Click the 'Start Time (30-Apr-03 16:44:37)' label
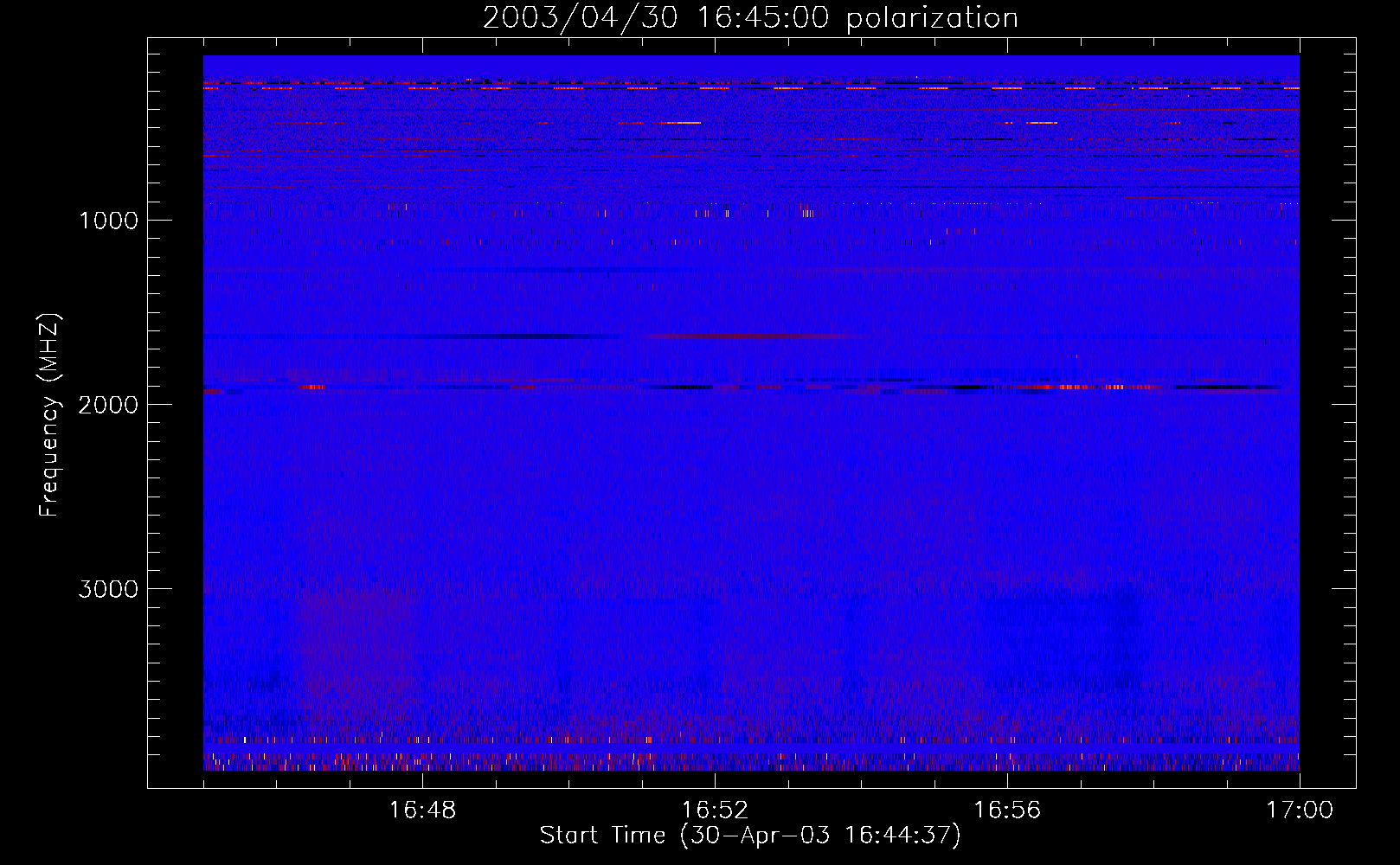This screenshot has width=1400, height=865. (750, 836)
